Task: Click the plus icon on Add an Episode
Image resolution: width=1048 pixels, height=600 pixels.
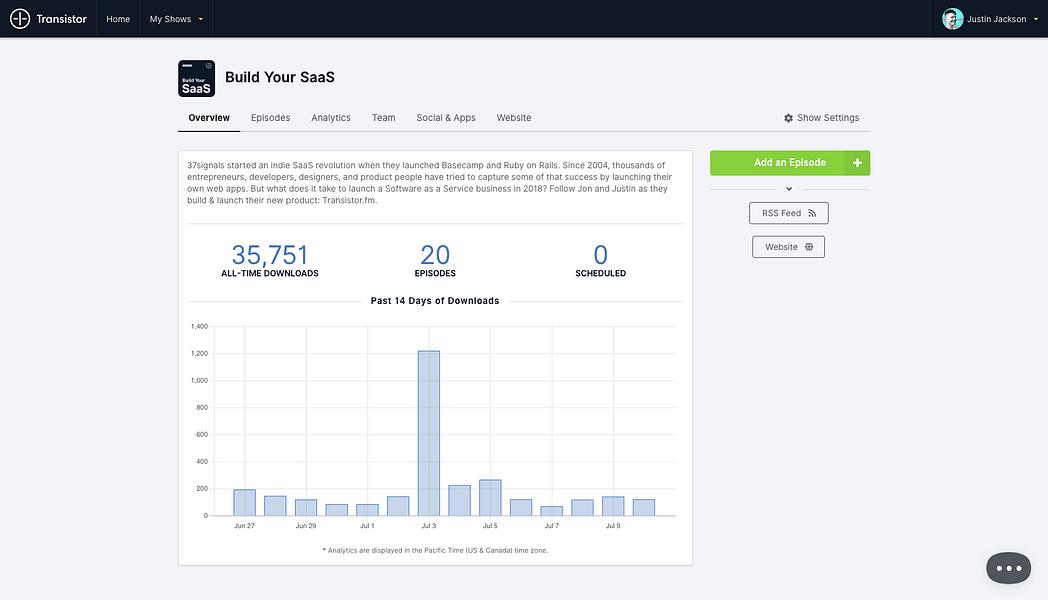Action: [x=857, y=163]
